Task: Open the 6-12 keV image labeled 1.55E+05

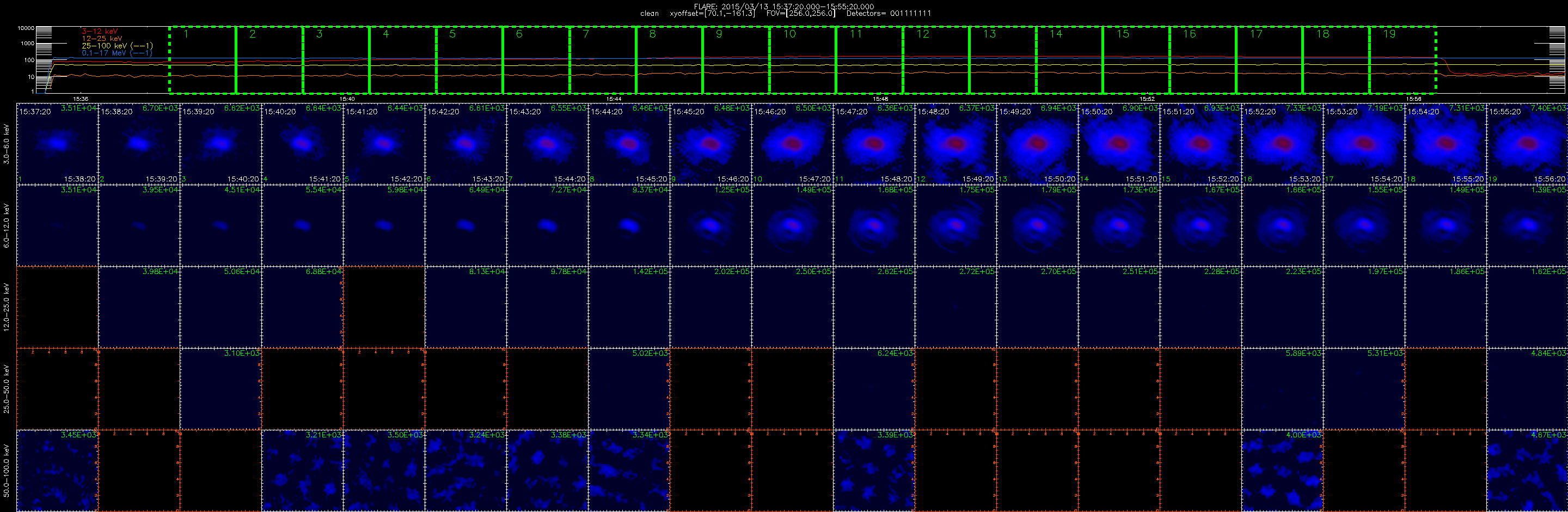Action: point(1364,225)
